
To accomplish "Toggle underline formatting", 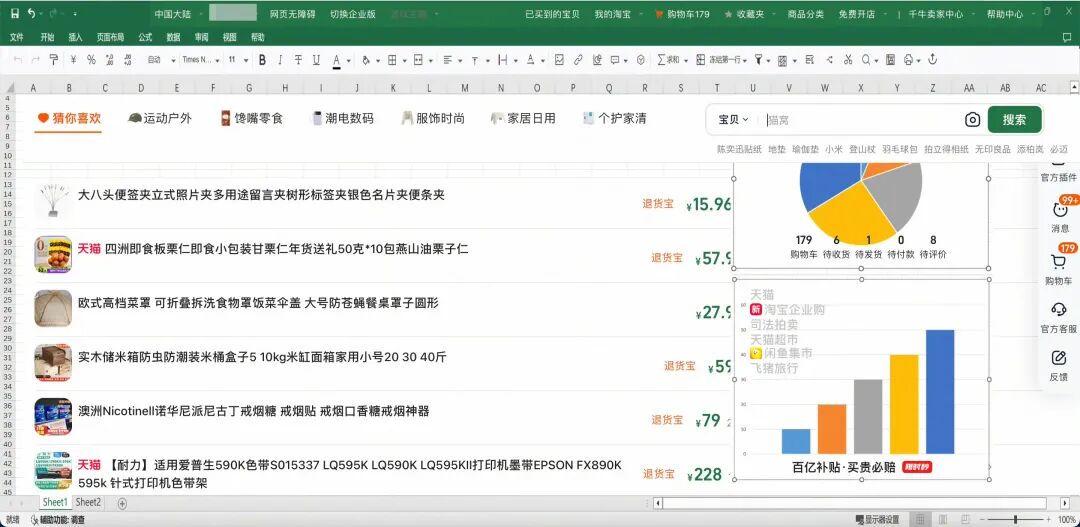I will (316, 60).
